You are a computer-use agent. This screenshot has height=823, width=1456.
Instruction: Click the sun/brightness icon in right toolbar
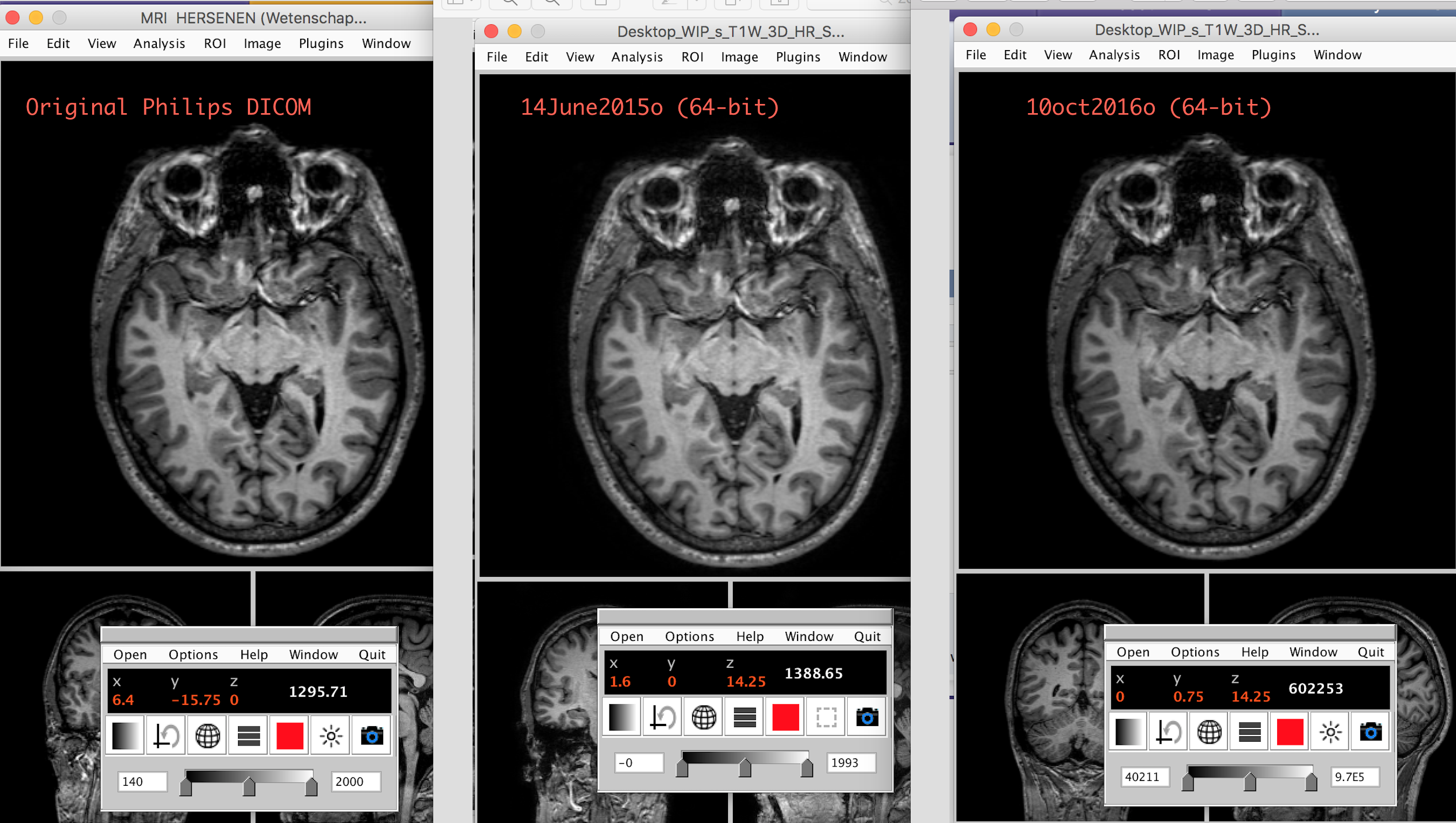[1330, 732]
